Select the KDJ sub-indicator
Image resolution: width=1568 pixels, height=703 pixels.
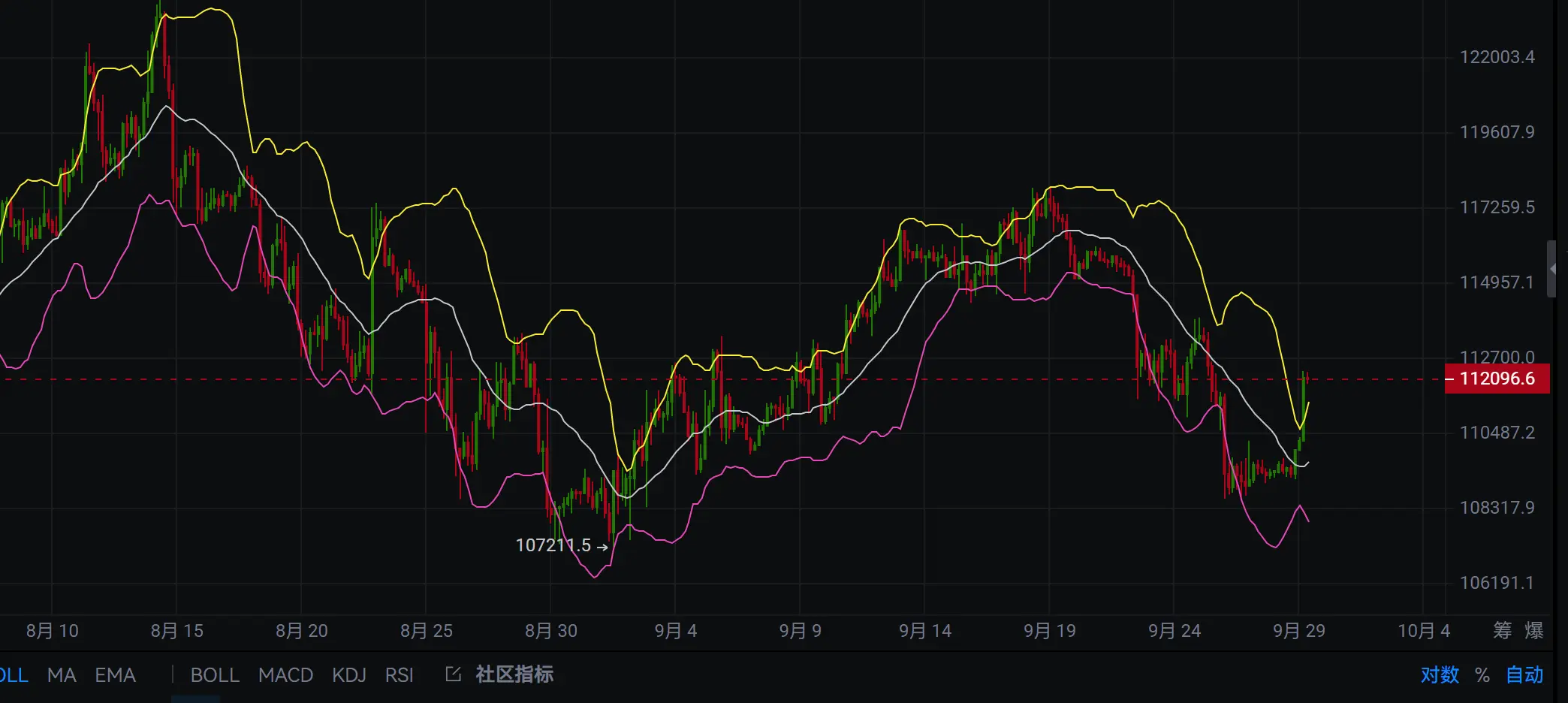tap(349, 674)
